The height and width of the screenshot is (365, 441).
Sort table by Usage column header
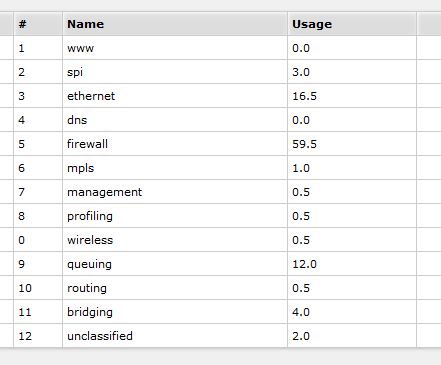coord(352,24)
